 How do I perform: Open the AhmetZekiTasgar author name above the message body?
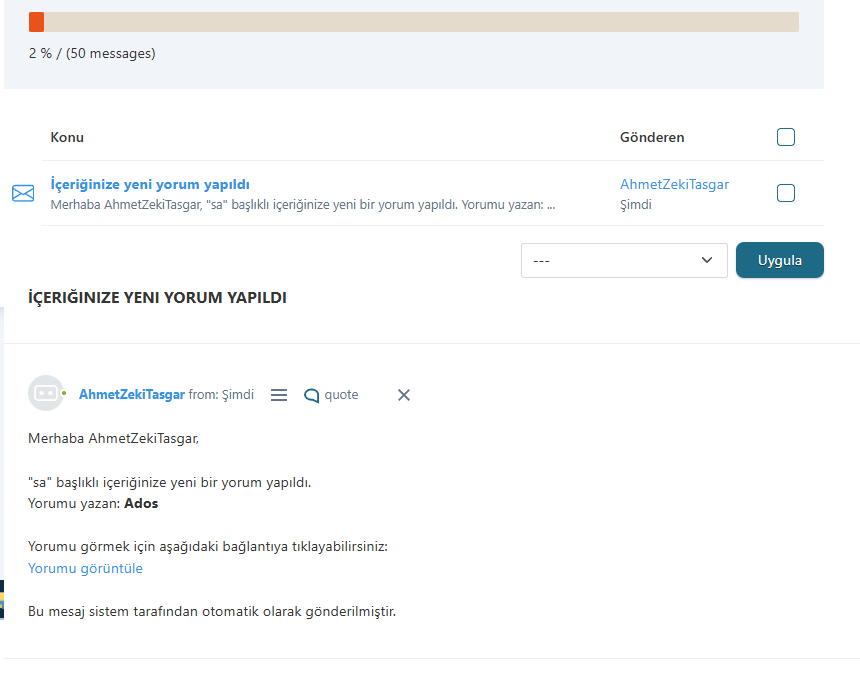(132, 395)
